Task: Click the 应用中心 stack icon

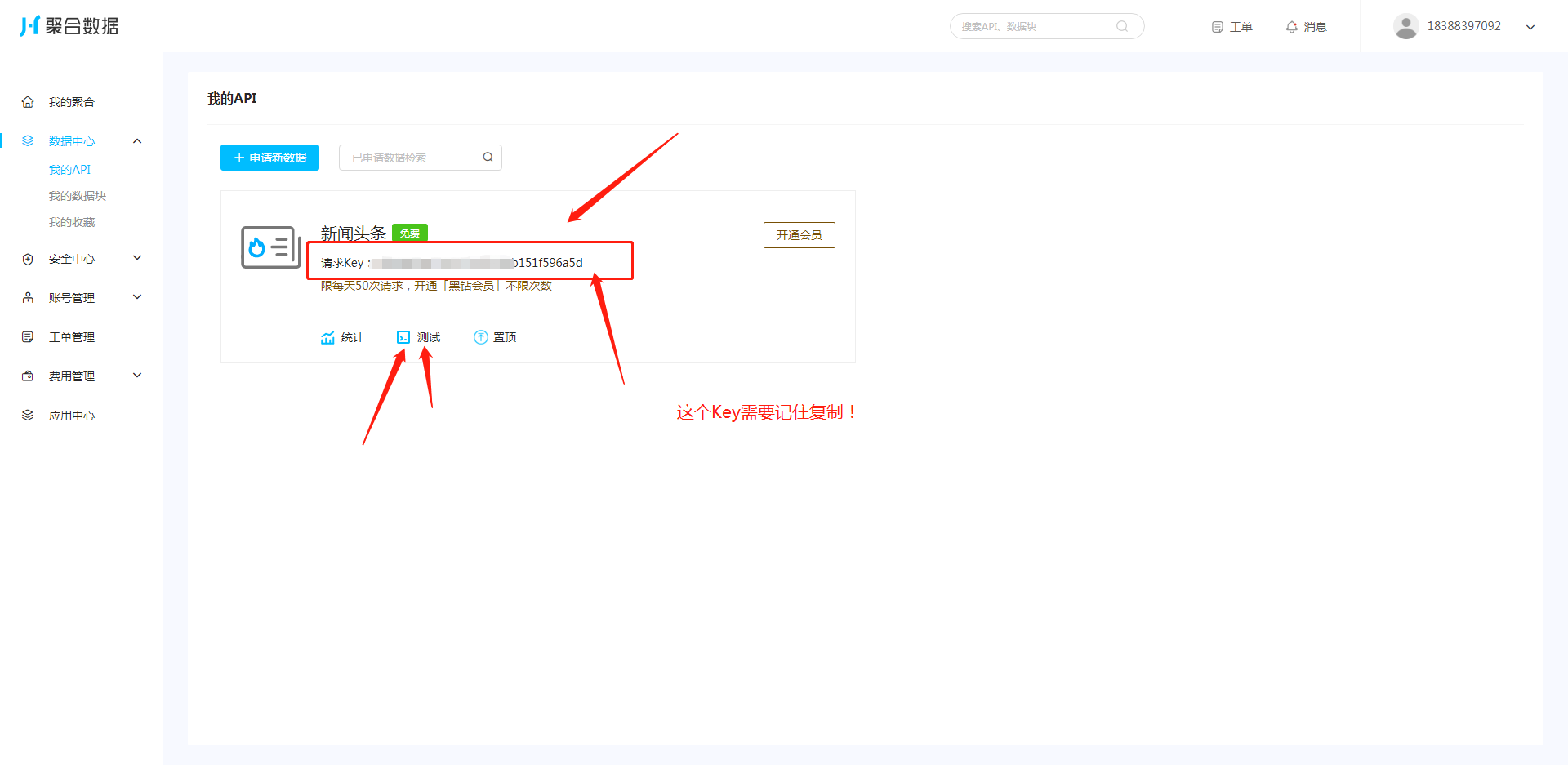Action: coord(28,416)
